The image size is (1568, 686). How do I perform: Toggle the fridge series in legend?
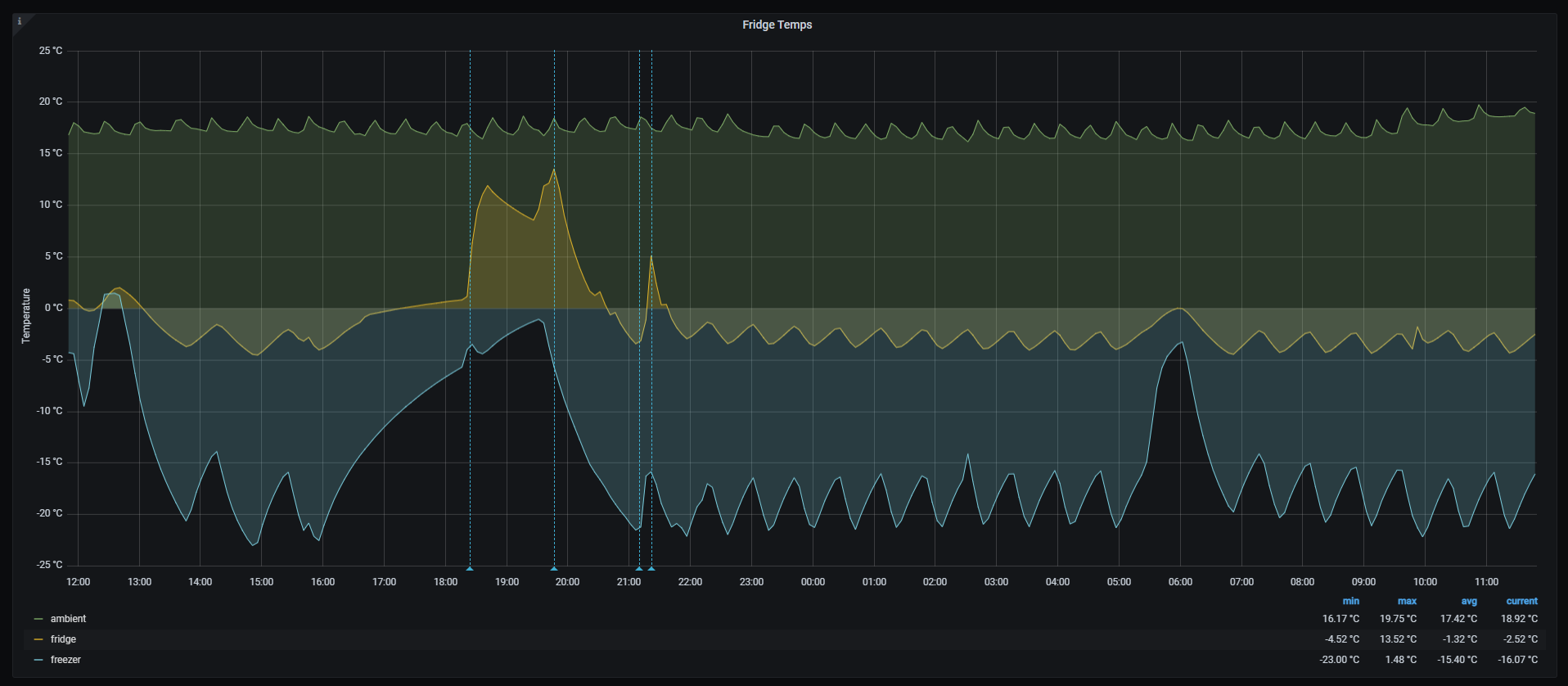[x=63, y=639]
